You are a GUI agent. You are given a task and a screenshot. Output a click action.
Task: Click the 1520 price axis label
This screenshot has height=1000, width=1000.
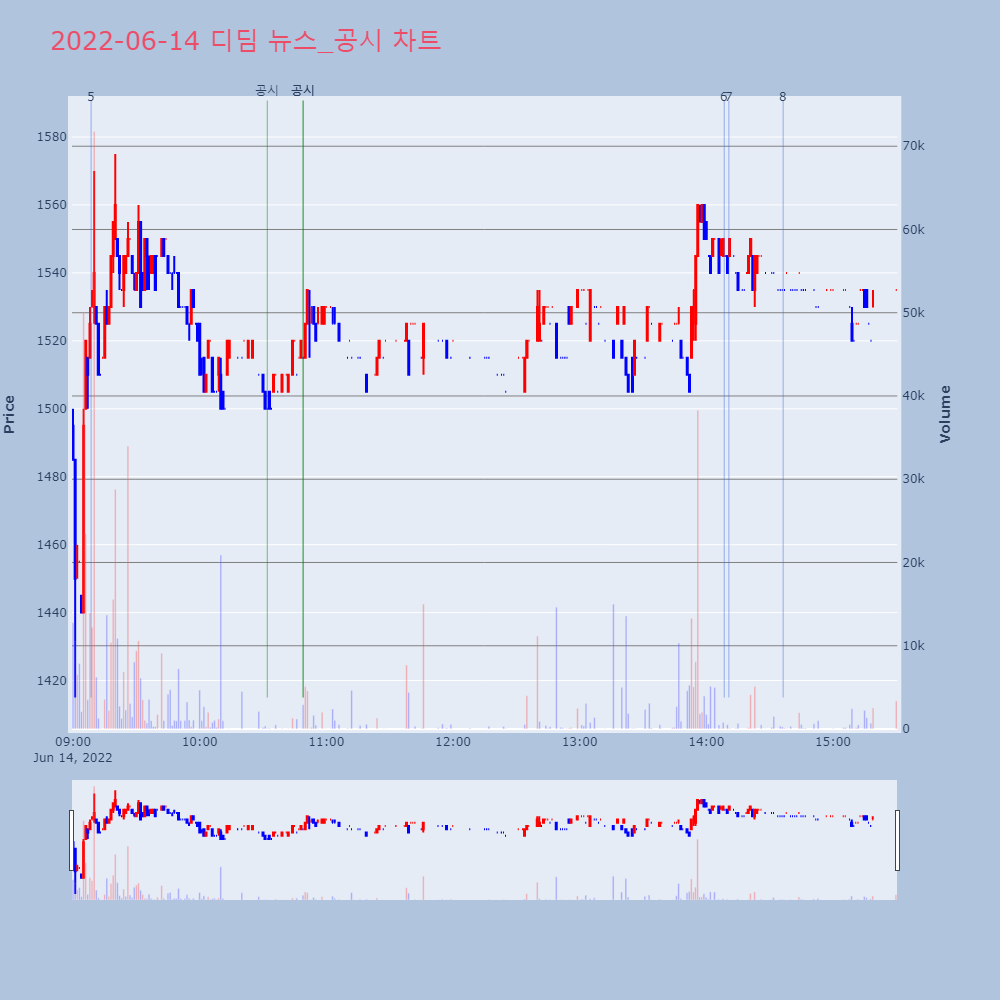52,341
